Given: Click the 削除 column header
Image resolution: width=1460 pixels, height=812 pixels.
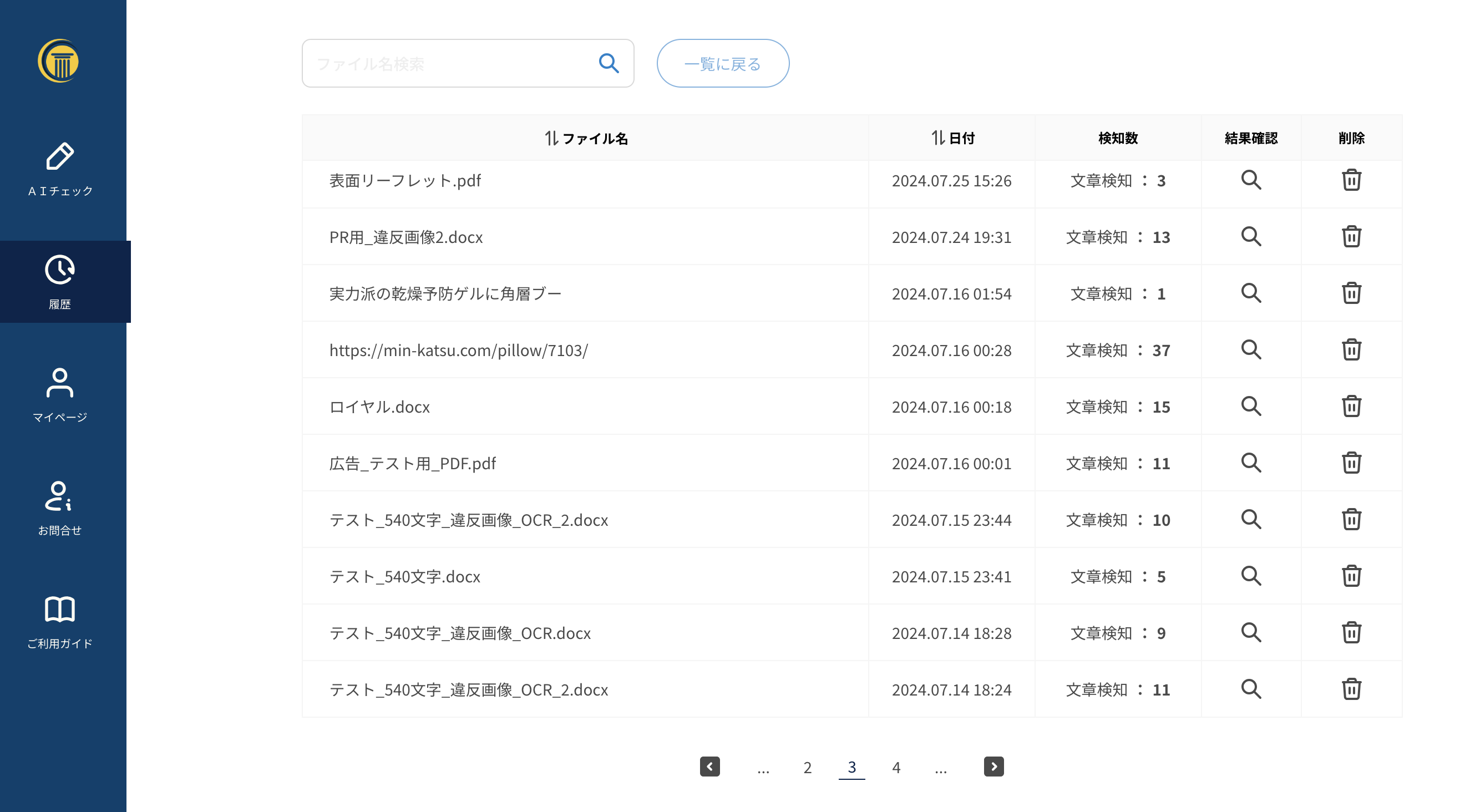Looking at the screenshot, I should [x=1351, y=138].
